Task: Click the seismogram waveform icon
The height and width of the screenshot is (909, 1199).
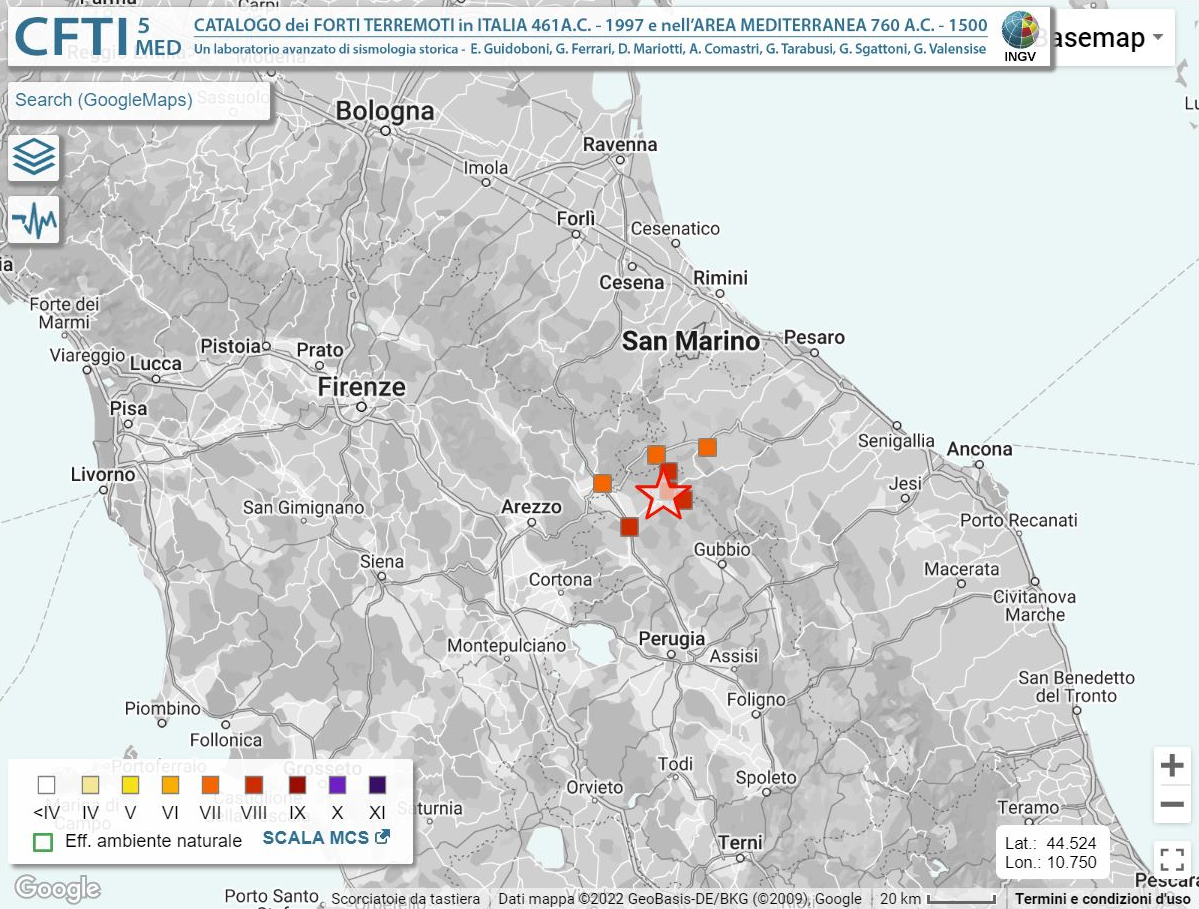Action: [x=34, y=220]
